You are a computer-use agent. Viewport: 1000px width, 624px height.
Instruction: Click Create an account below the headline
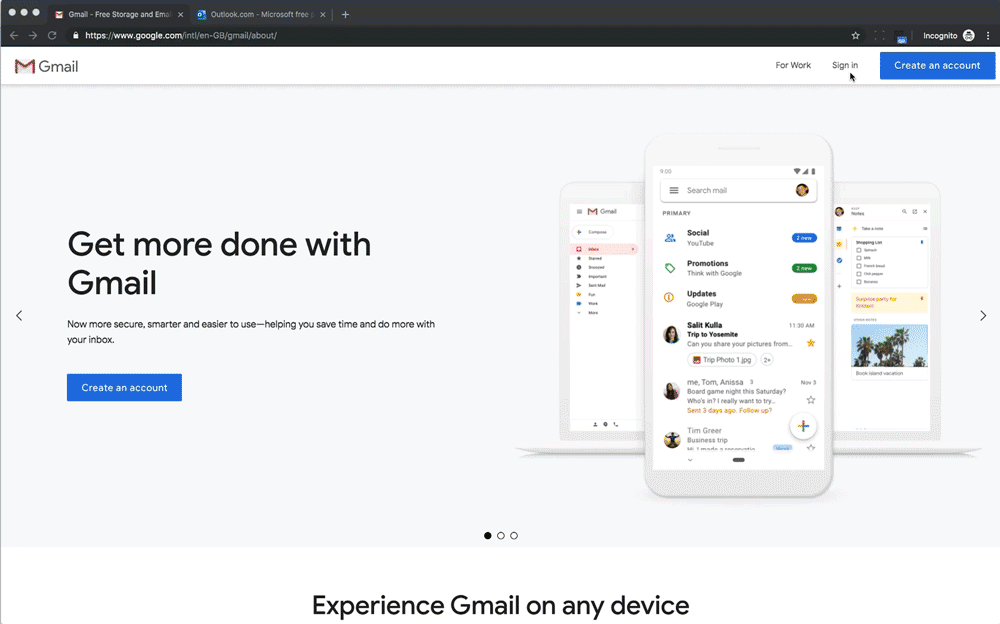tap(124, 387)
